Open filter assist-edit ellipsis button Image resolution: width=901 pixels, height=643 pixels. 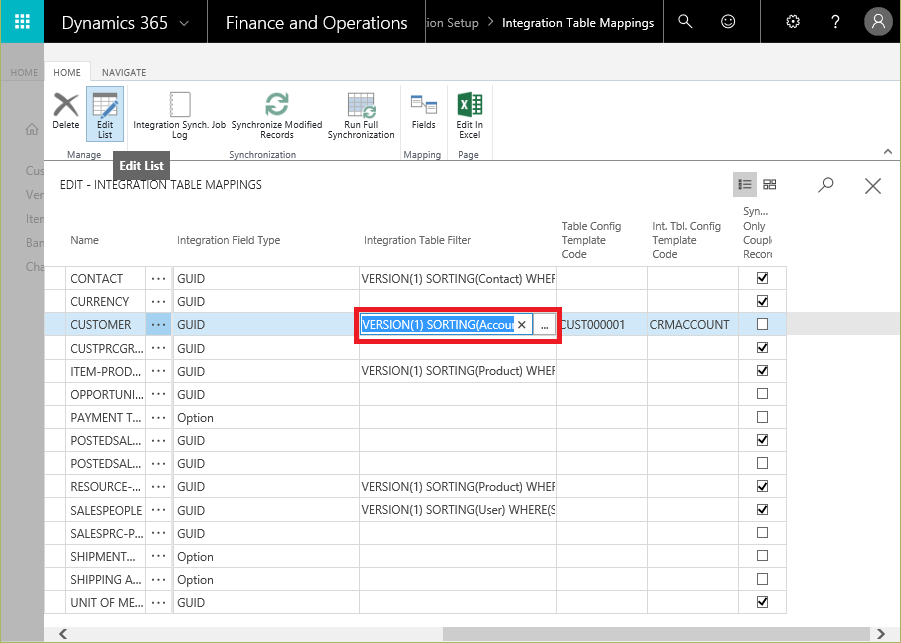(545, 325)
